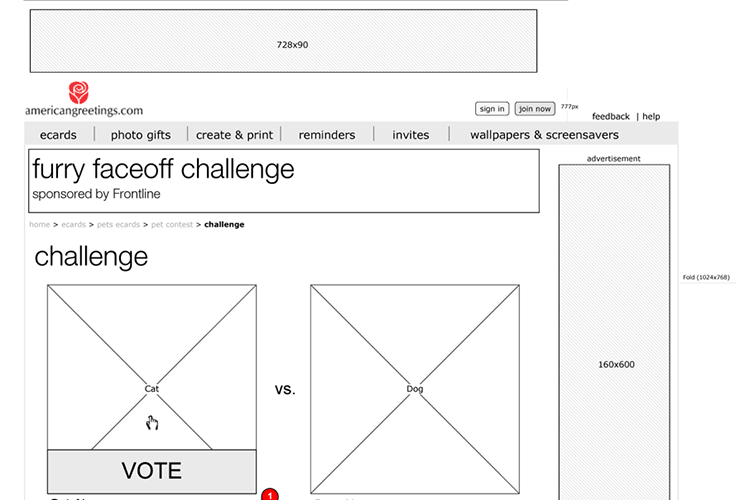This screenshot has width=750, height=500.
Task: Click the ecards breadcrumb link
Action: click(x=73, y=224)
